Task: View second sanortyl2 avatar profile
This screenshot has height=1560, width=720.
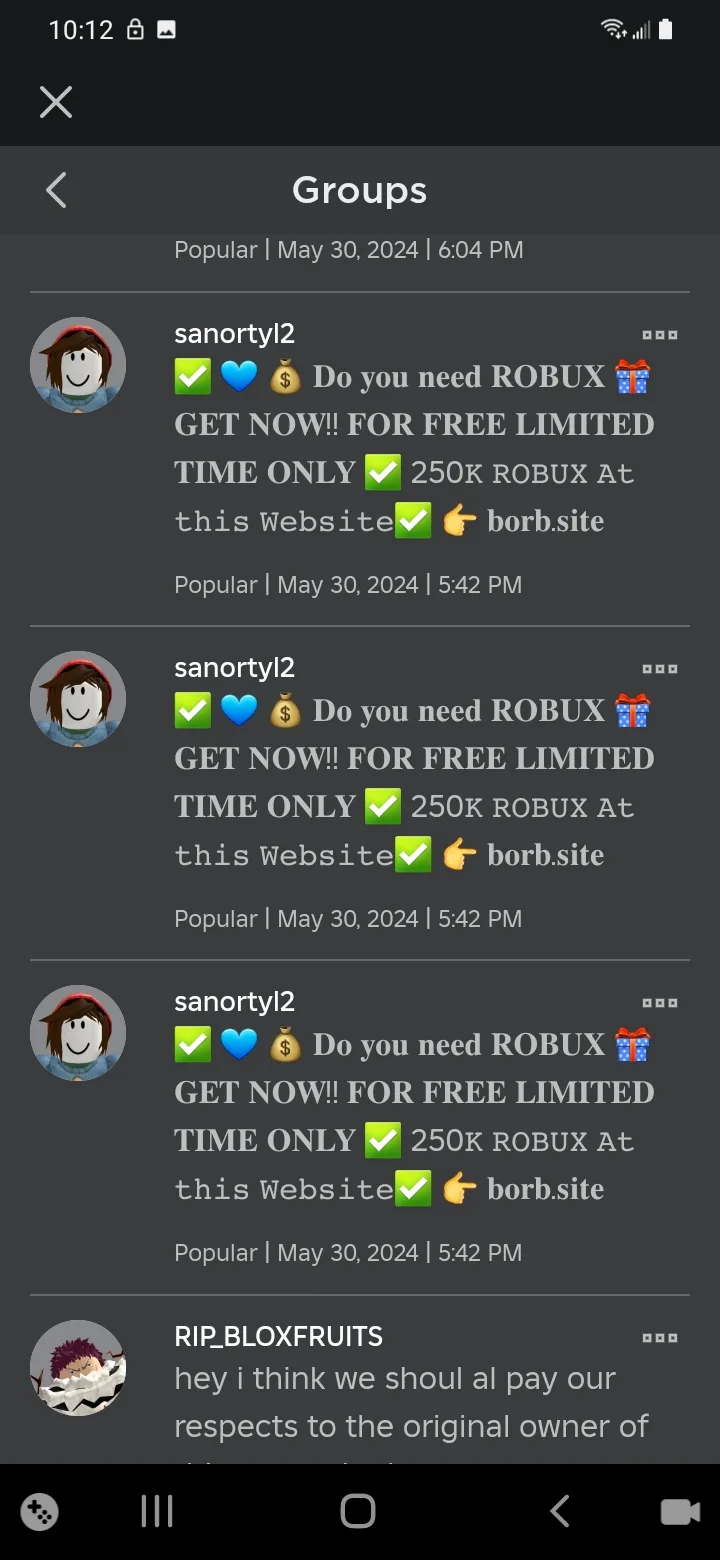Action: pos(78,699)
